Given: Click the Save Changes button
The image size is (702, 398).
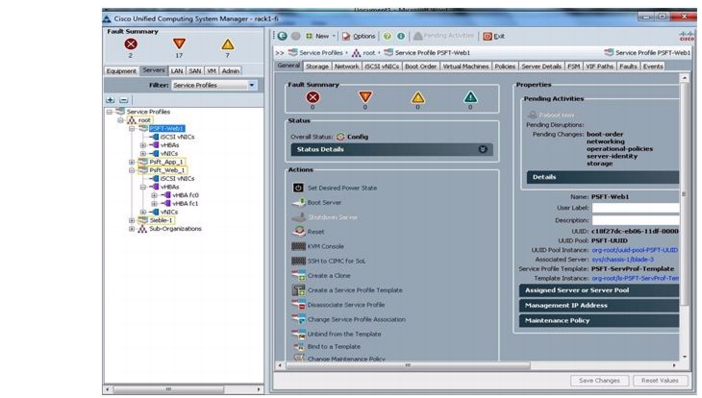Looking at the screenshot, I should click(599, 381).
